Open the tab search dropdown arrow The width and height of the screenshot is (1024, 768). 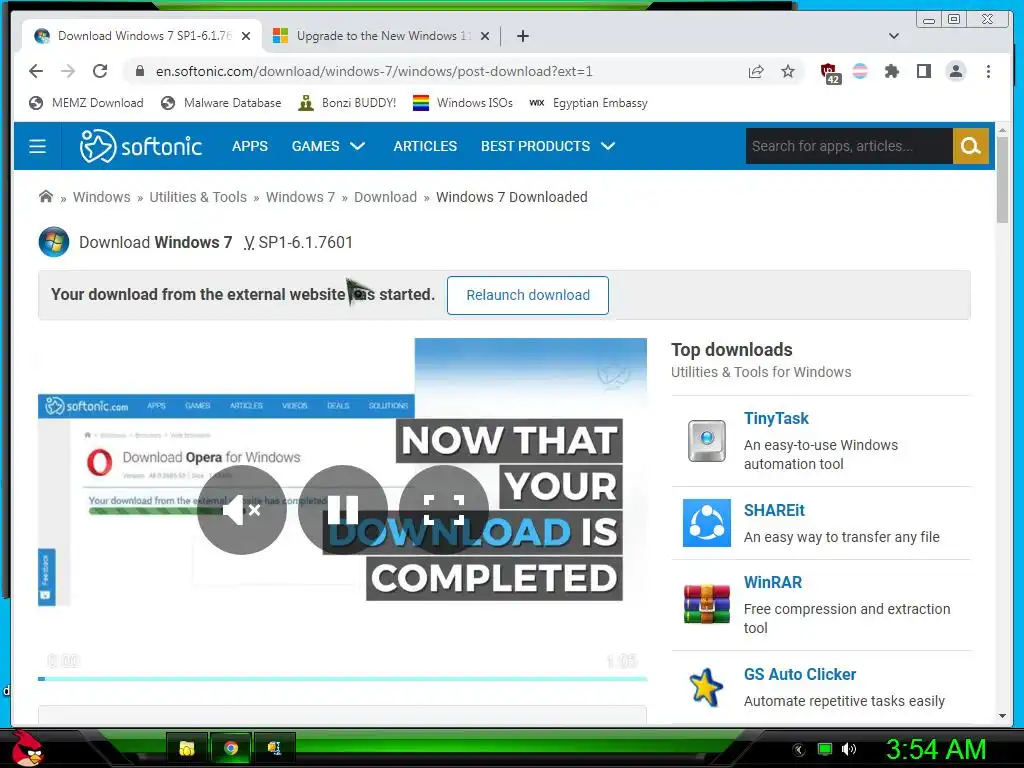coord(894,36)
